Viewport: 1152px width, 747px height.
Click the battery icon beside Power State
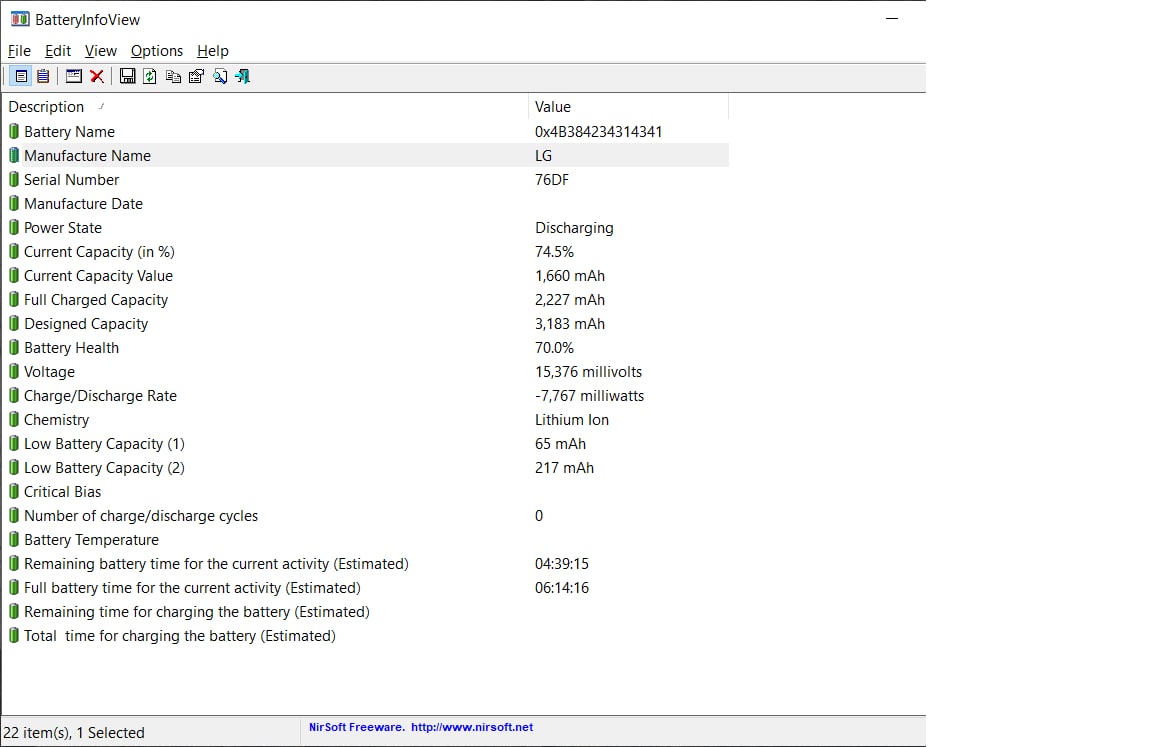coord(14,228)
